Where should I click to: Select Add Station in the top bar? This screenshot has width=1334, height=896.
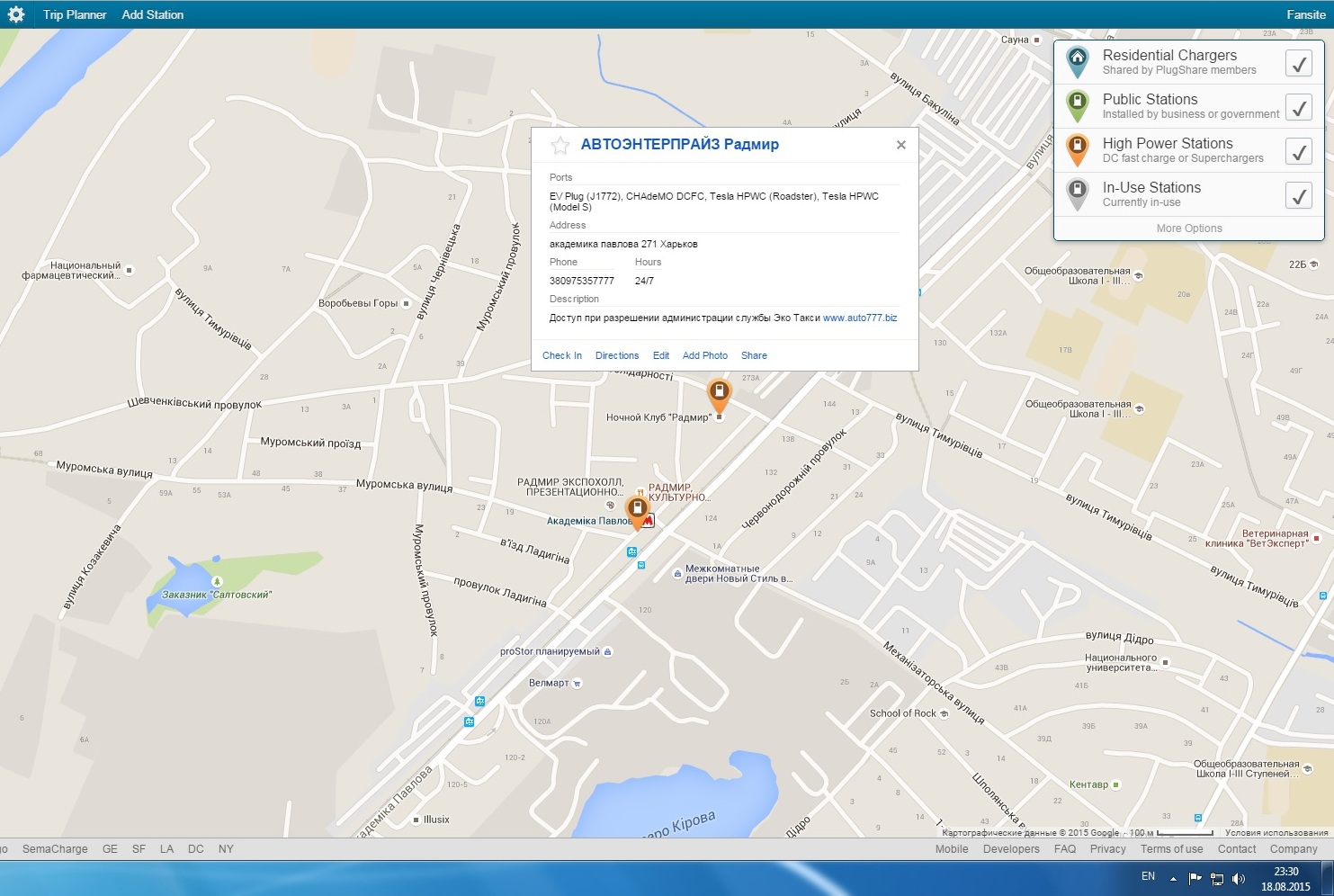tap(152, 14)
